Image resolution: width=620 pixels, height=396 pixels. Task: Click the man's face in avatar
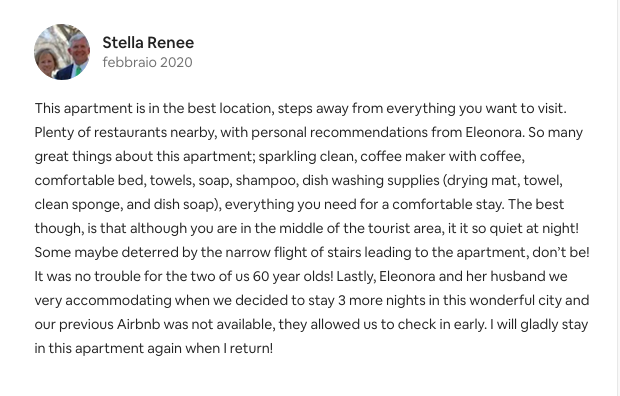tap(77, 47)
